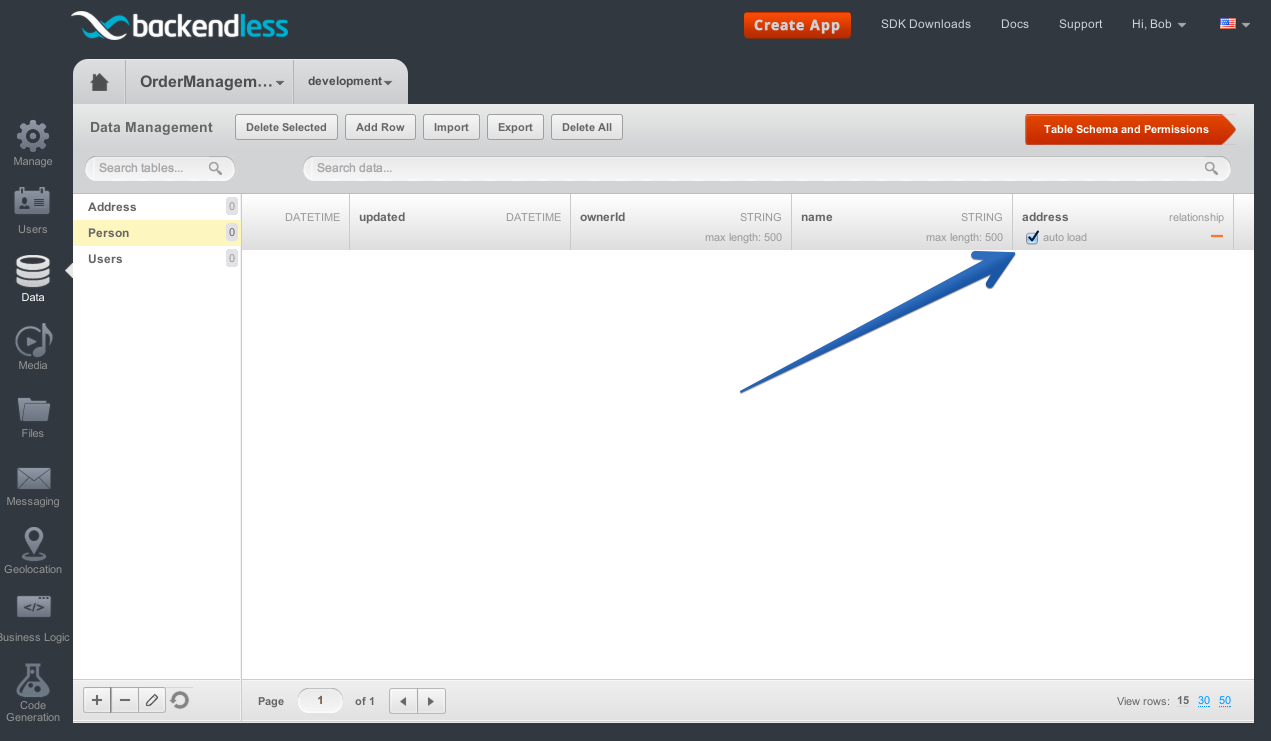Focus the Search data field
This screenshot has height=741, width=1271.
(x=766, y=168)
